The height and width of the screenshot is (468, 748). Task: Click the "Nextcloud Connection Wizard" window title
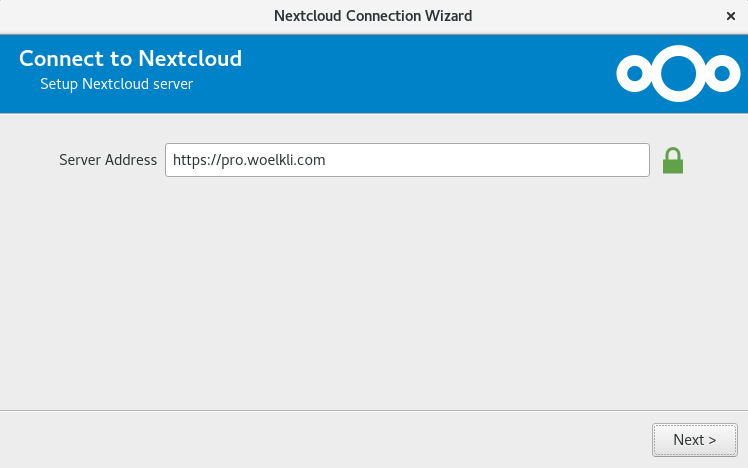tap(373, 16)
